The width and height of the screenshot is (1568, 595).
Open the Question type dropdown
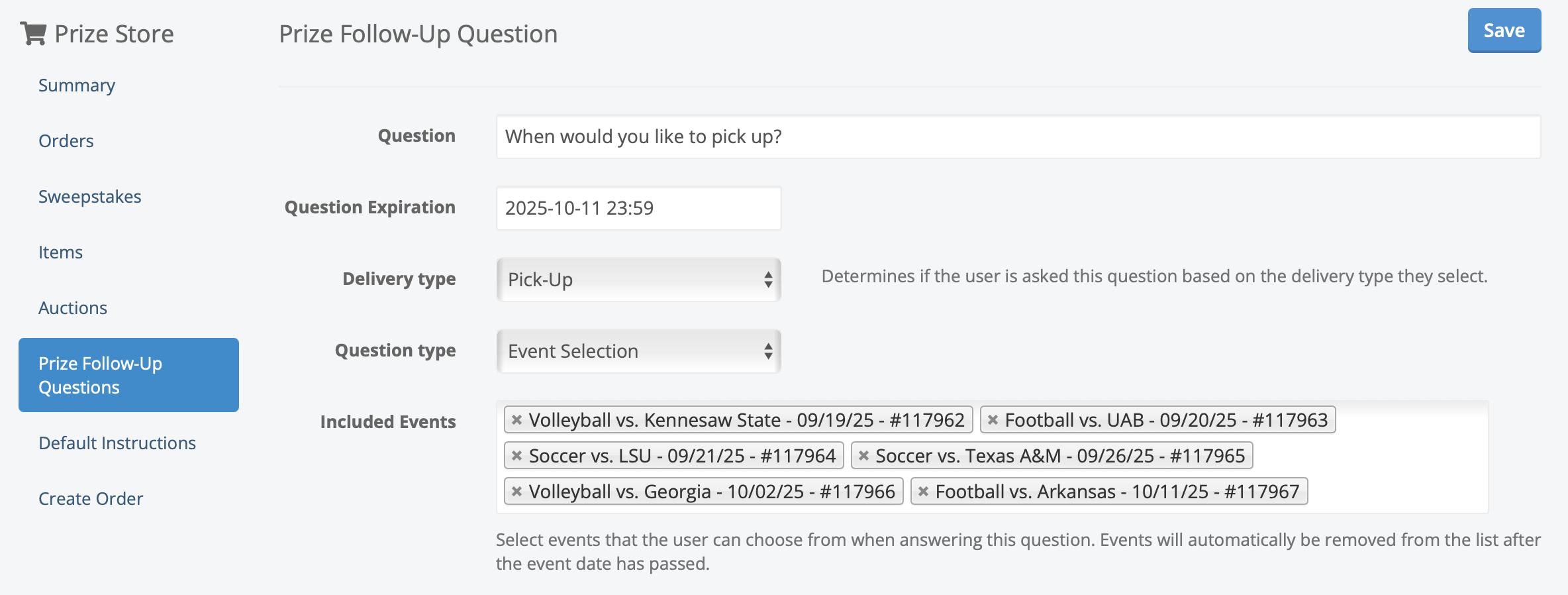point(638,351)
